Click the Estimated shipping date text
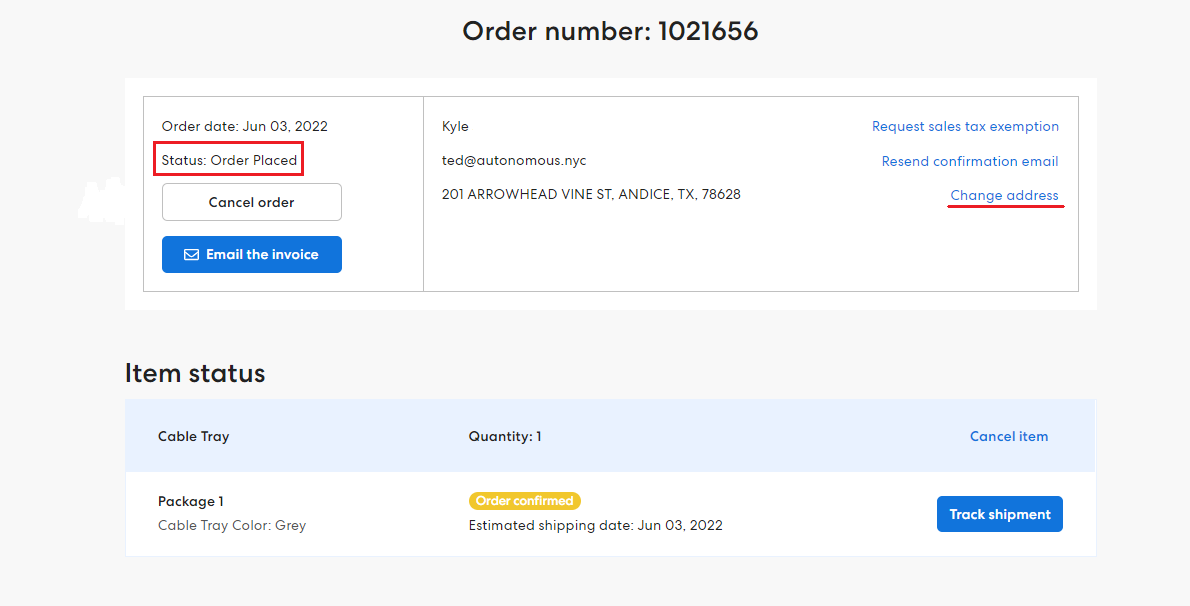Screen dimensions: 1190x606 (595, 525)
